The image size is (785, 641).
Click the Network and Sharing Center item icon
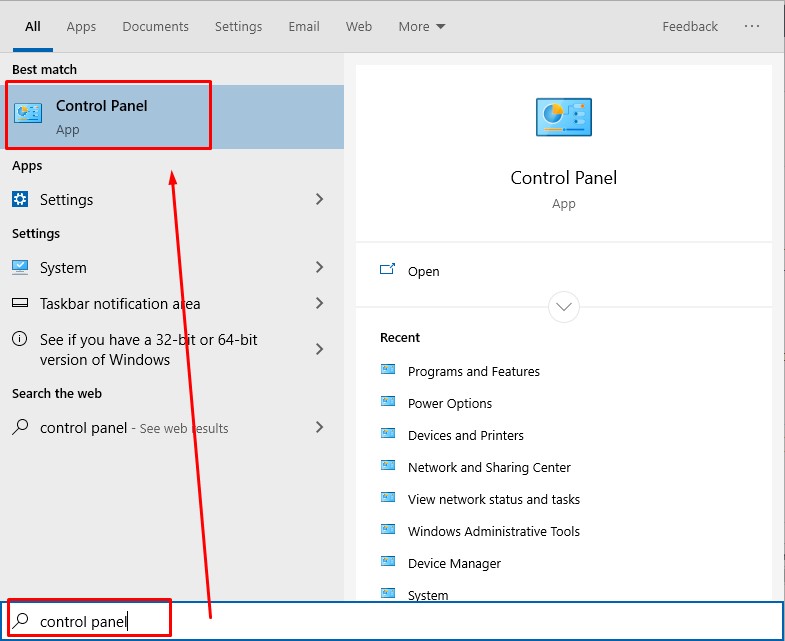(388, 466)
